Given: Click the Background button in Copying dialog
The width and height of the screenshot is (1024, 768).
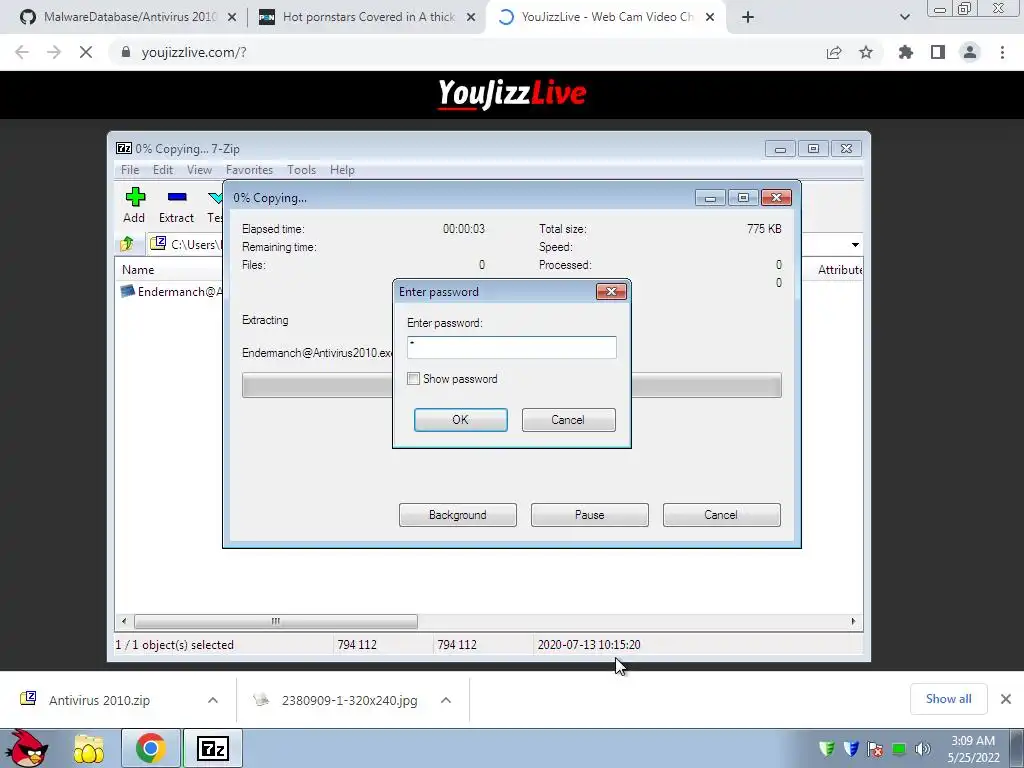Looking at the screenshot, I should [458, 515].
